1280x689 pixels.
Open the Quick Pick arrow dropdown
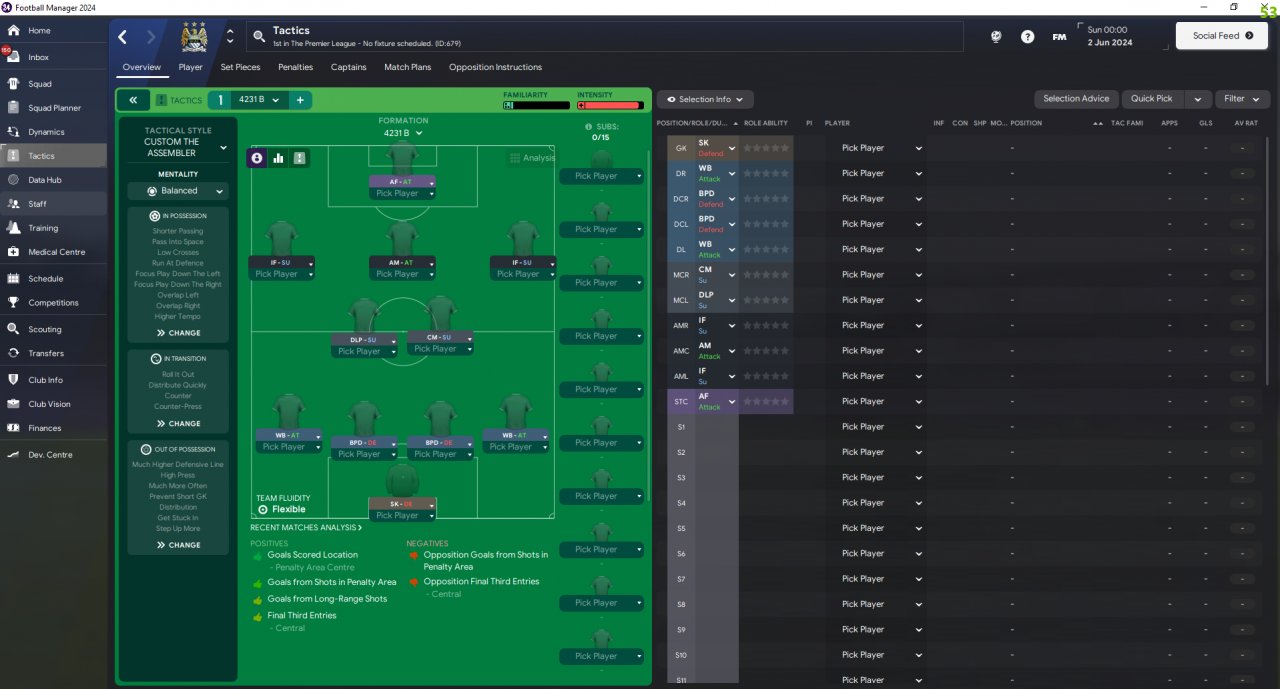point(1198,99)
